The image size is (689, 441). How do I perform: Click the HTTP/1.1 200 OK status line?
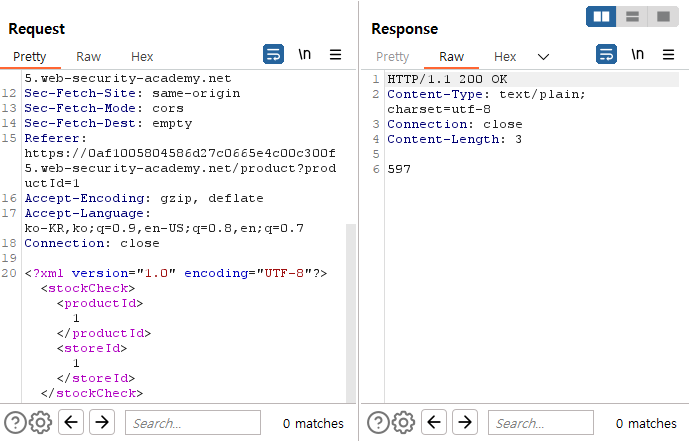pos(447,79)
